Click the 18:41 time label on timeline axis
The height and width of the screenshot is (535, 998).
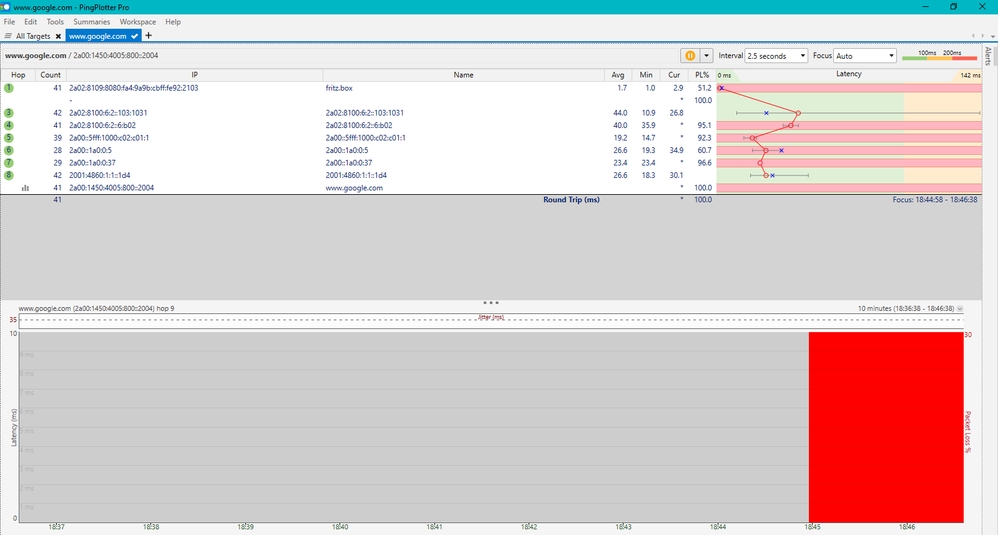(x=435, y=527)
